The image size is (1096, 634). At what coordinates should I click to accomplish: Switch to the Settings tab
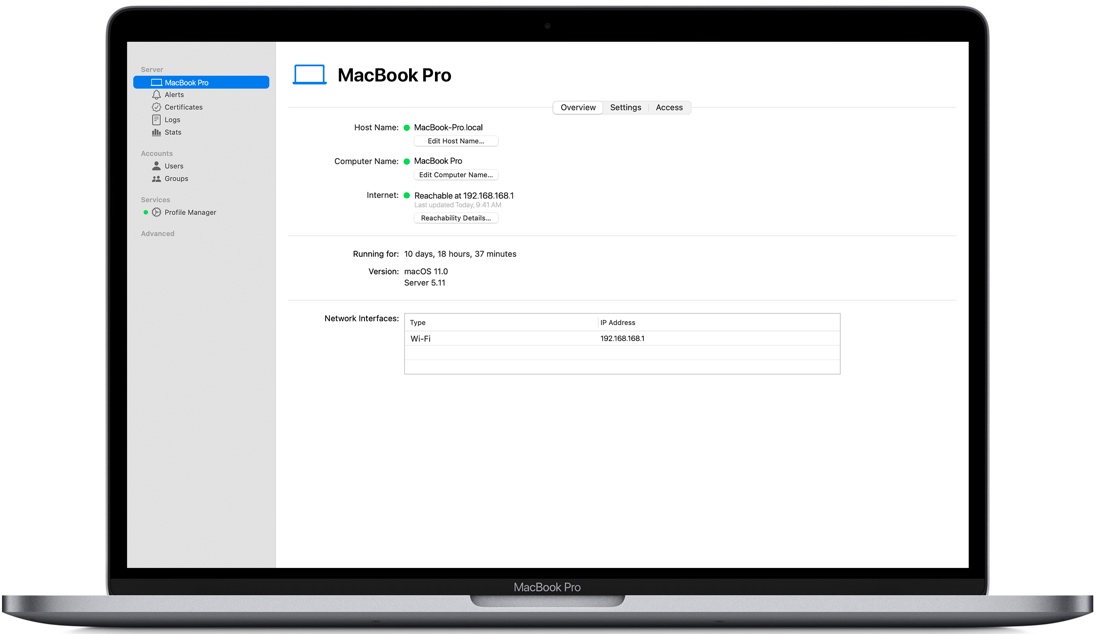pos(625,107)
